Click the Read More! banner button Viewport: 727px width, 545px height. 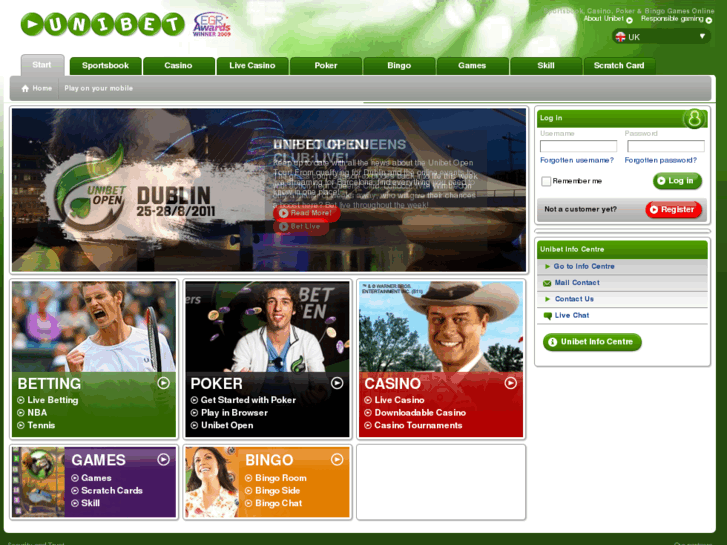point(306,213)
